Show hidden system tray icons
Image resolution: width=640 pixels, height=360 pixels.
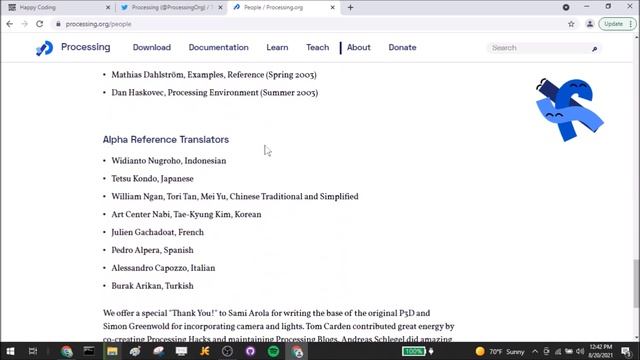[x=535, y=351]
